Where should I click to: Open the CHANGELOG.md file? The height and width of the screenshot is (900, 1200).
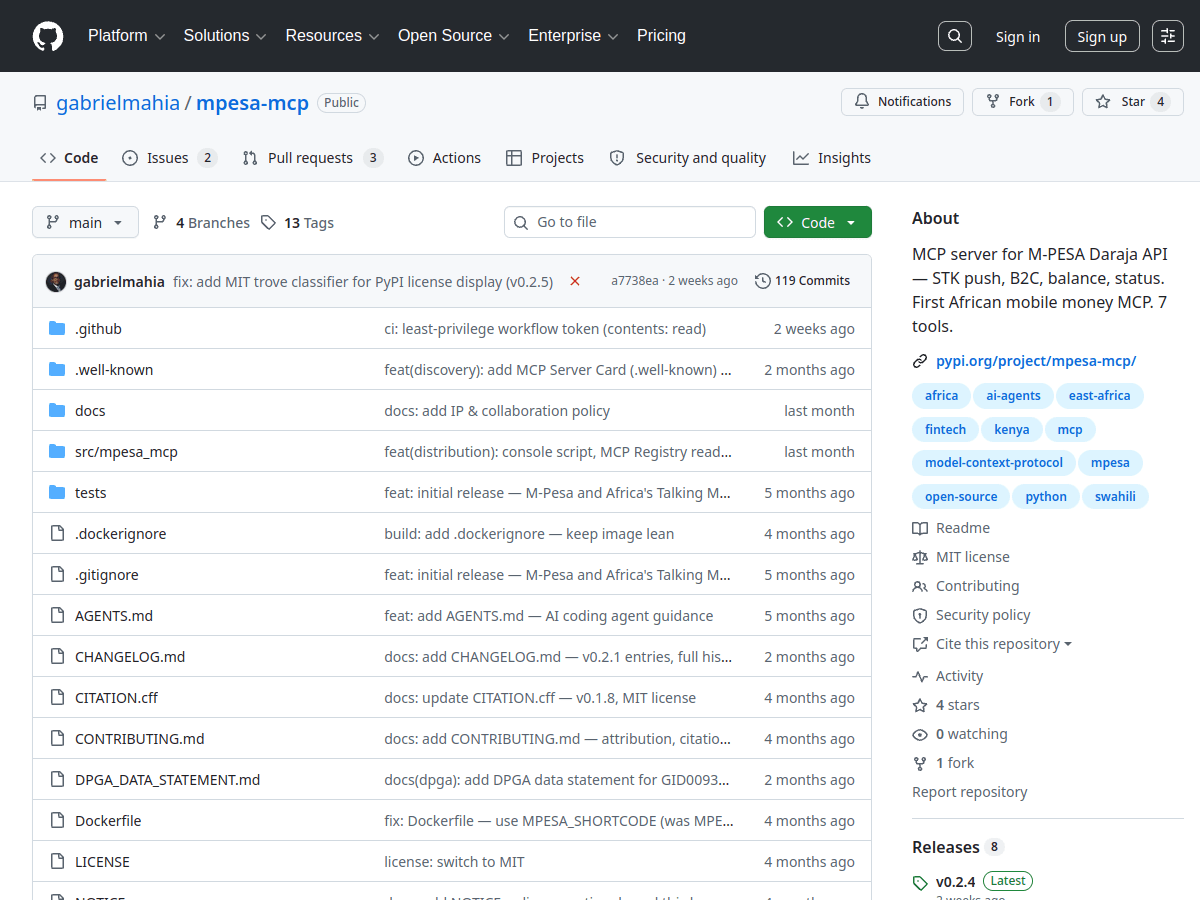pyautogui.click(x=130, y=657)
